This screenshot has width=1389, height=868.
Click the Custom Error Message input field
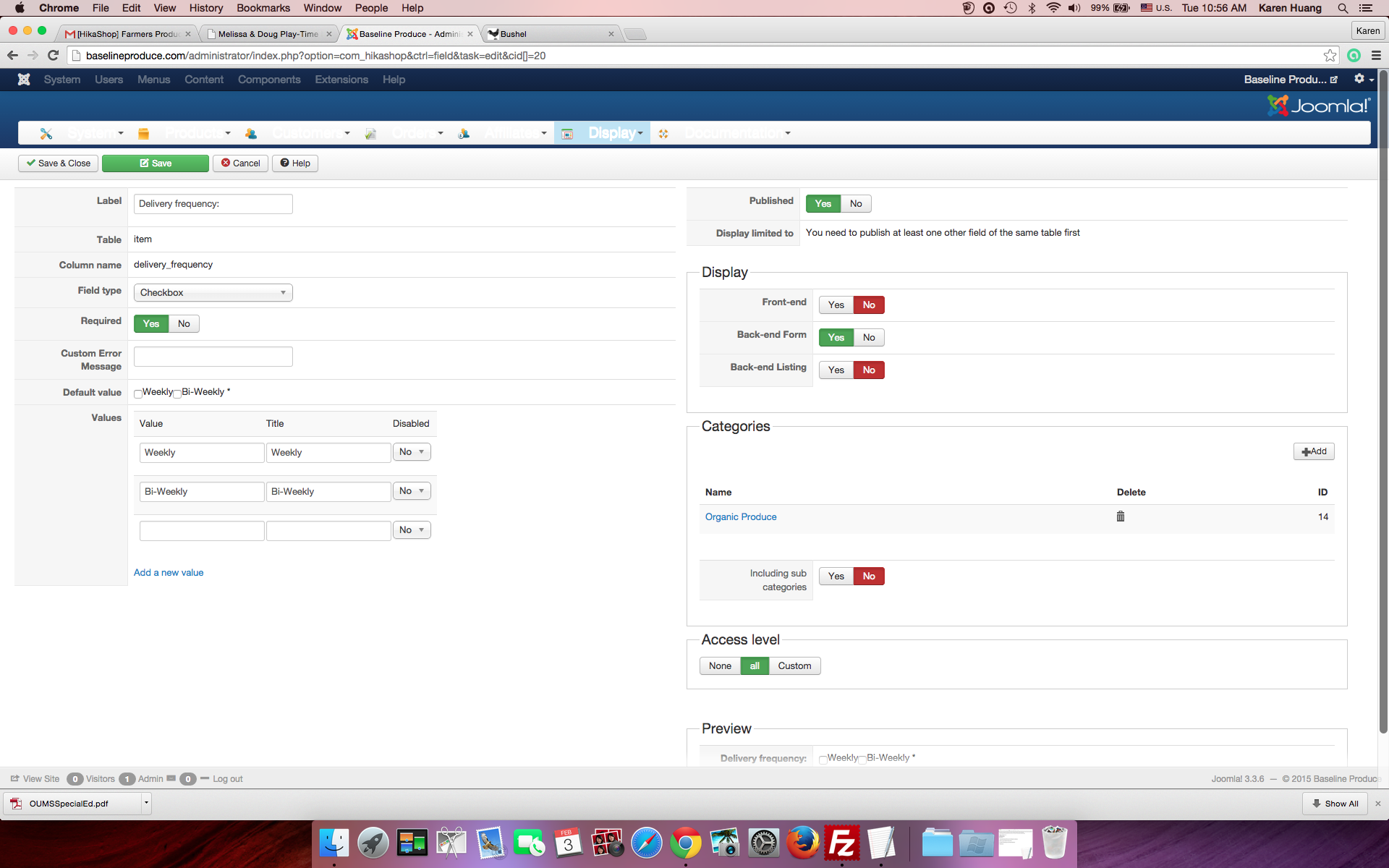(x=213, y=357)
